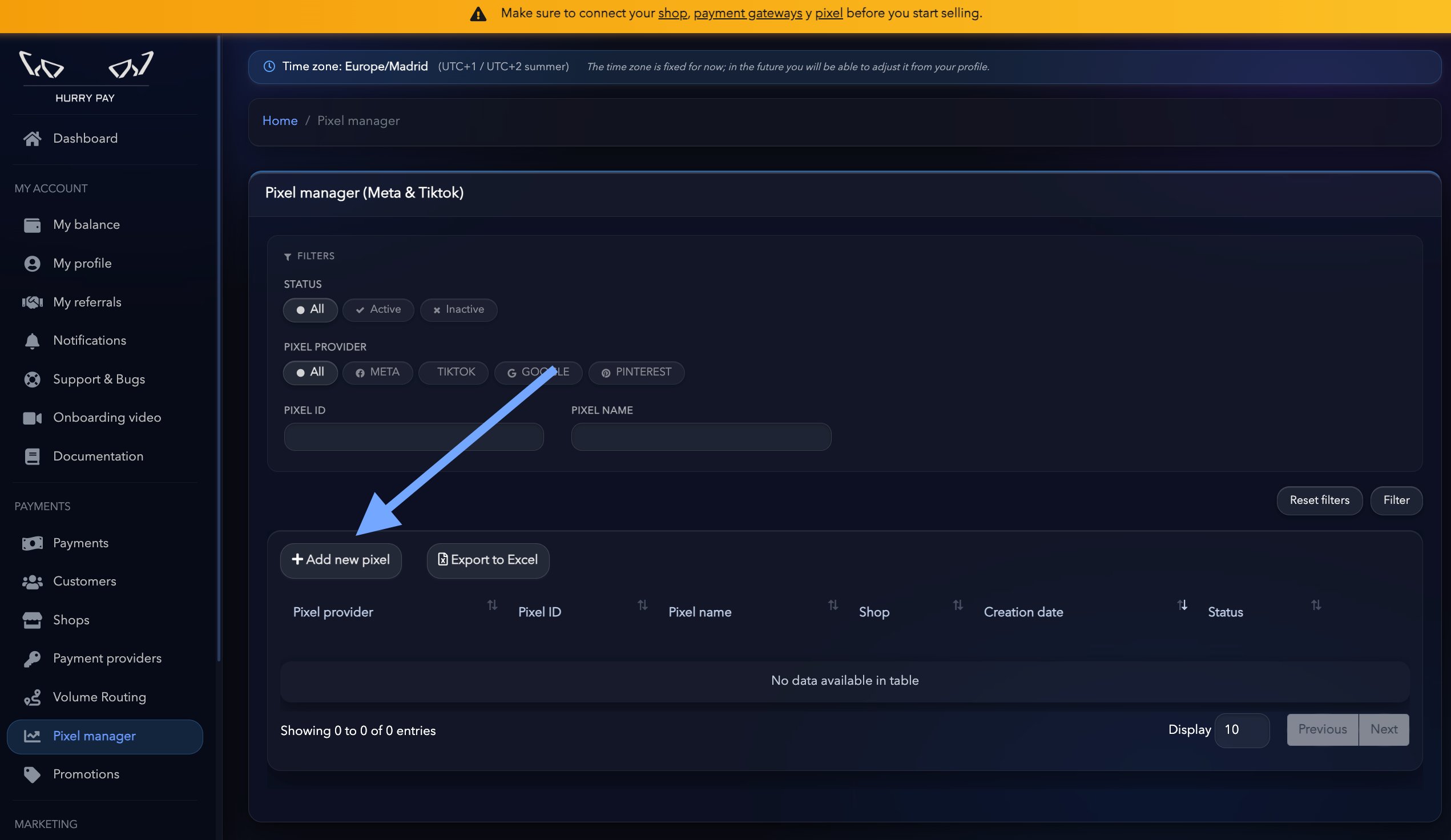Viewport: 1451px width, 840px height.
Task: Follow the payment gateways link in banner
Action: (747, 13)
